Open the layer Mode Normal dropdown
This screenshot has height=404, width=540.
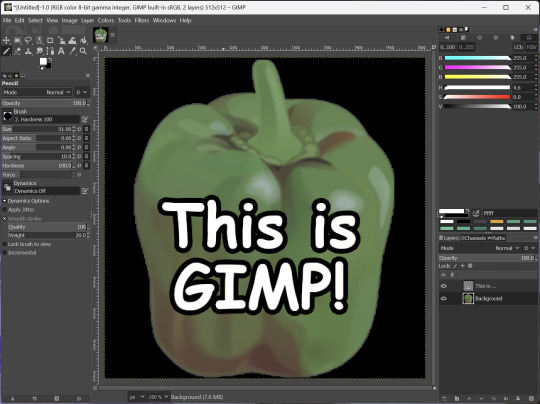(480, 248)
